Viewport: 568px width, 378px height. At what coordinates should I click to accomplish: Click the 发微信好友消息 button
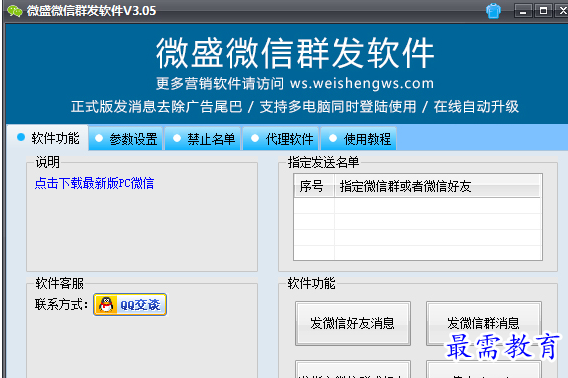352,323
